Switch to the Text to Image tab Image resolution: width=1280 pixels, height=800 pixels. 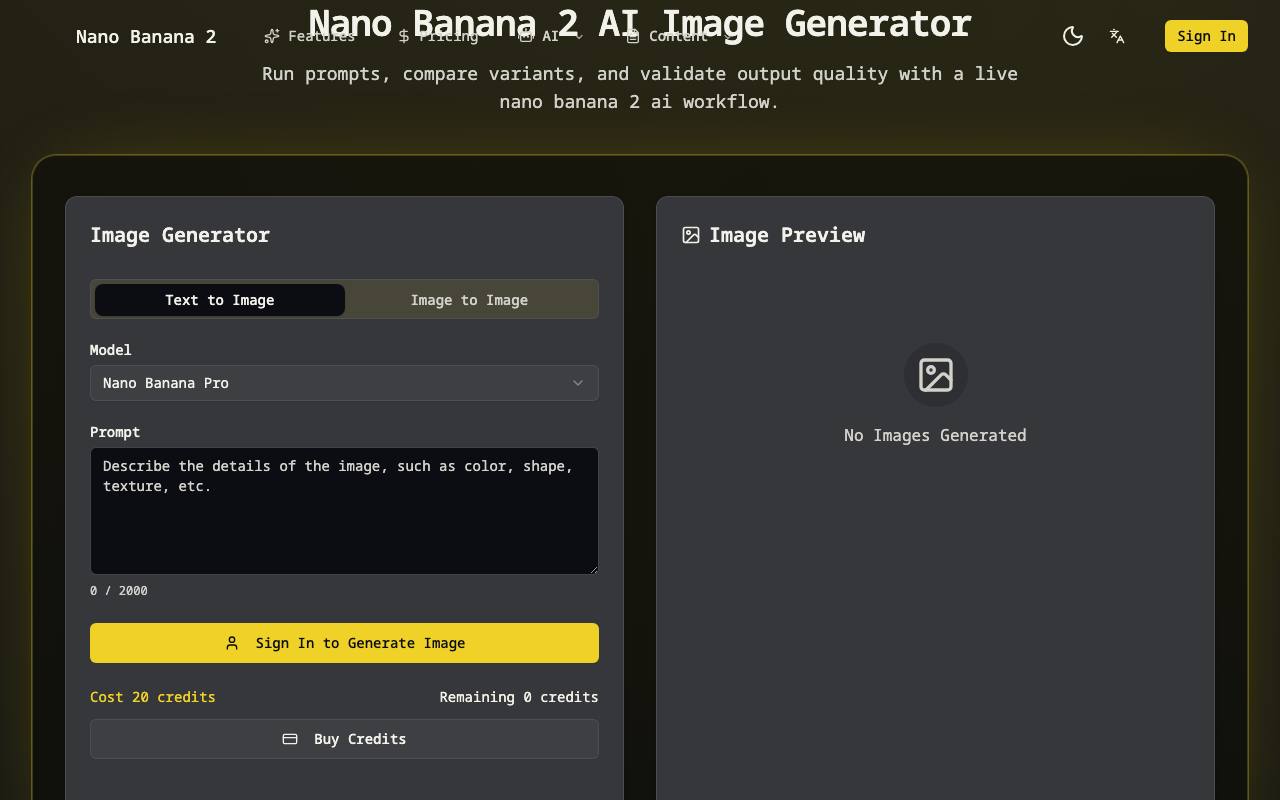(x=220, y=300)
